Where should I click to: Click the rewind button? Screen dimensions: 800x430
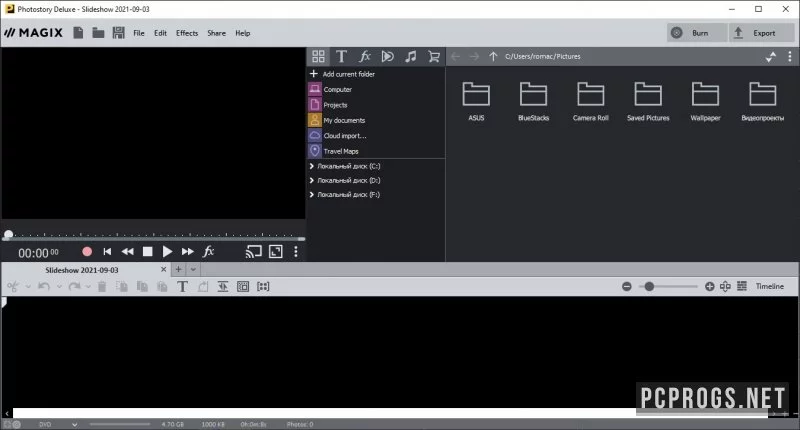(128, 251)
